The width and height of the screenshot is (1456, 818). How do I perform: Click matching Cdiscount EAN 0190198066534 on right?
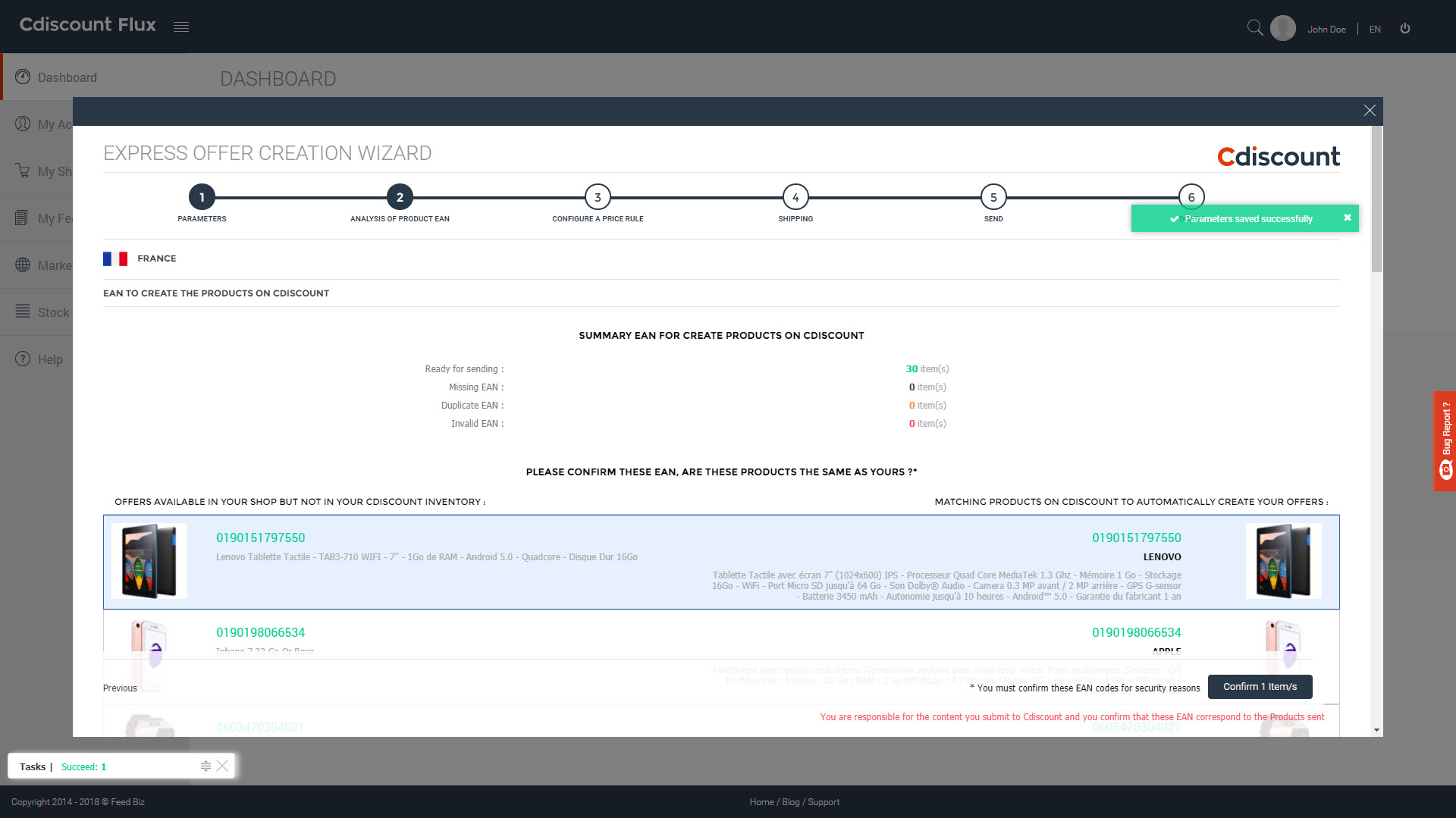pyautogui.click(x=1136, y=632)
